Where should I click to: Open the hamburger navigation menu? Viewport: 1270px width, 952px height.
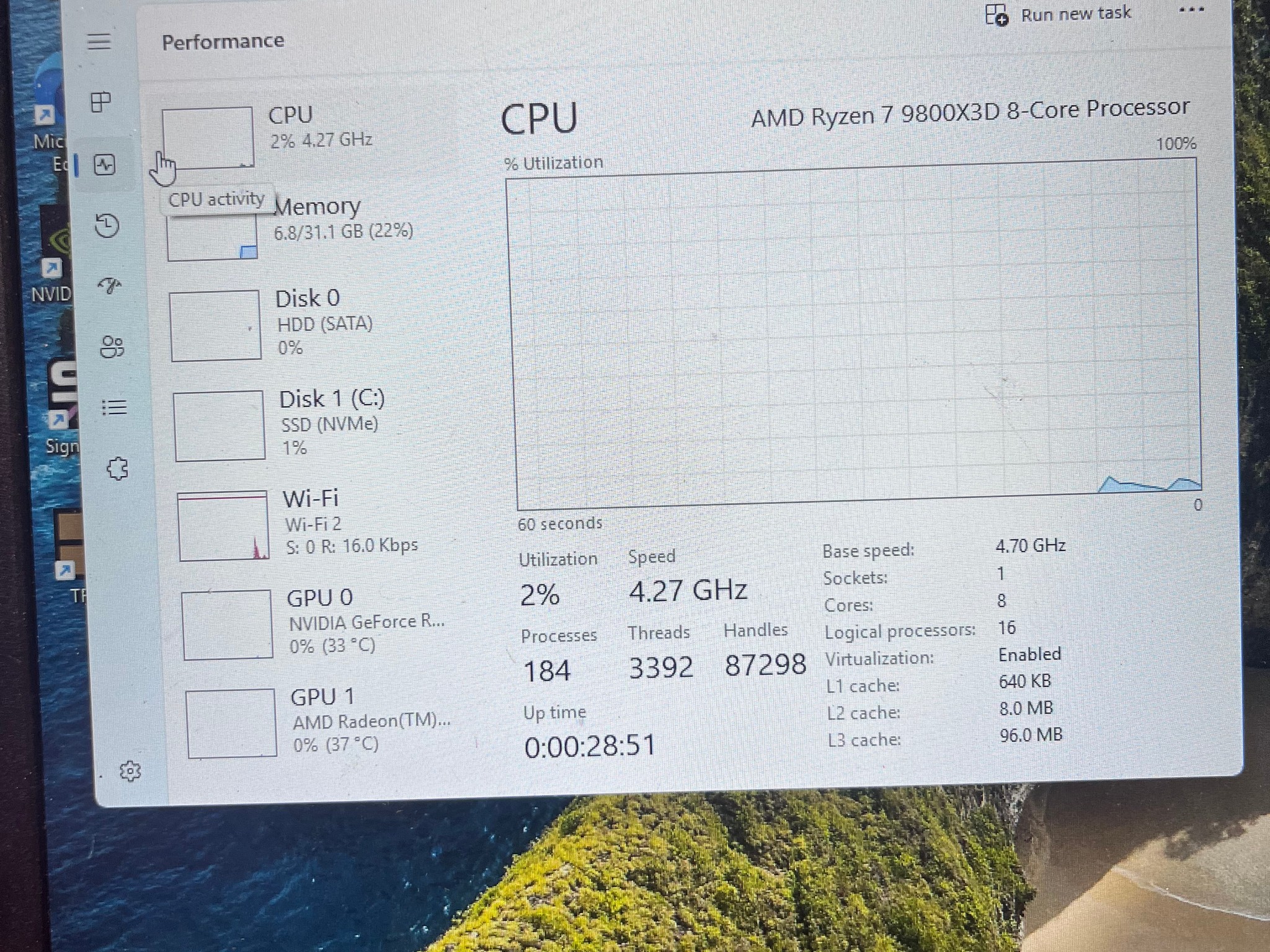click(x=99, y=42)
